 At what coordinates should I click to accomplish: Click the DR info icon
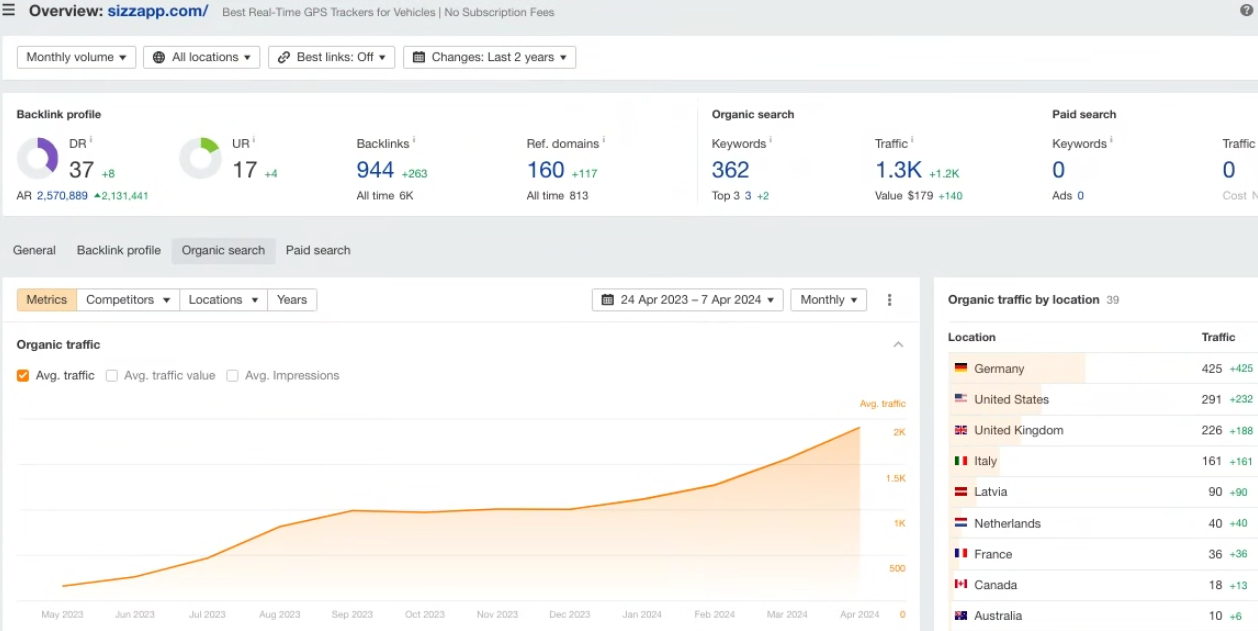tap(91, 140)
